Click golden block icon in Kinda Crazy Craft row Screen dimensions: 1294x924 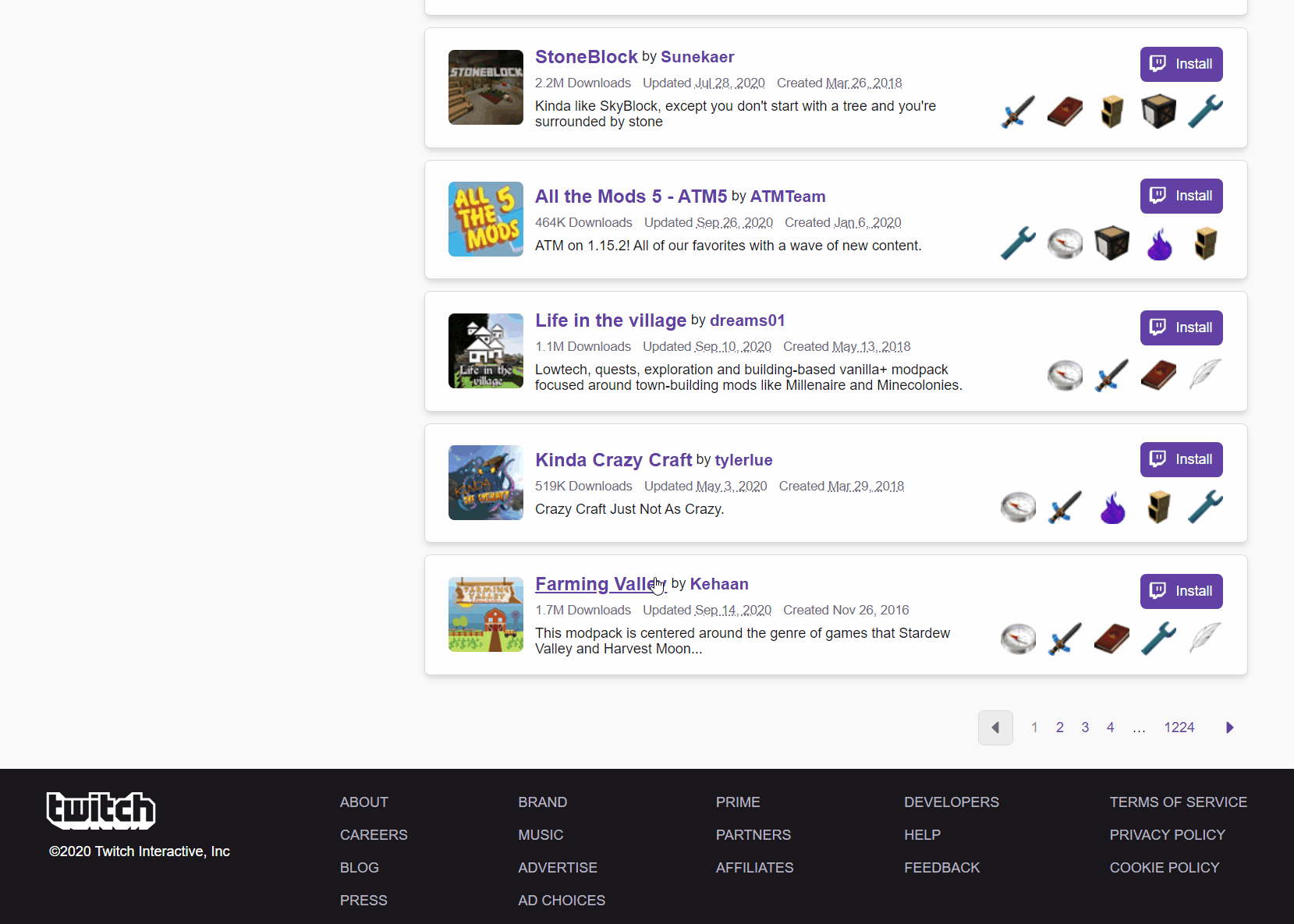(x=1158, y=507)
